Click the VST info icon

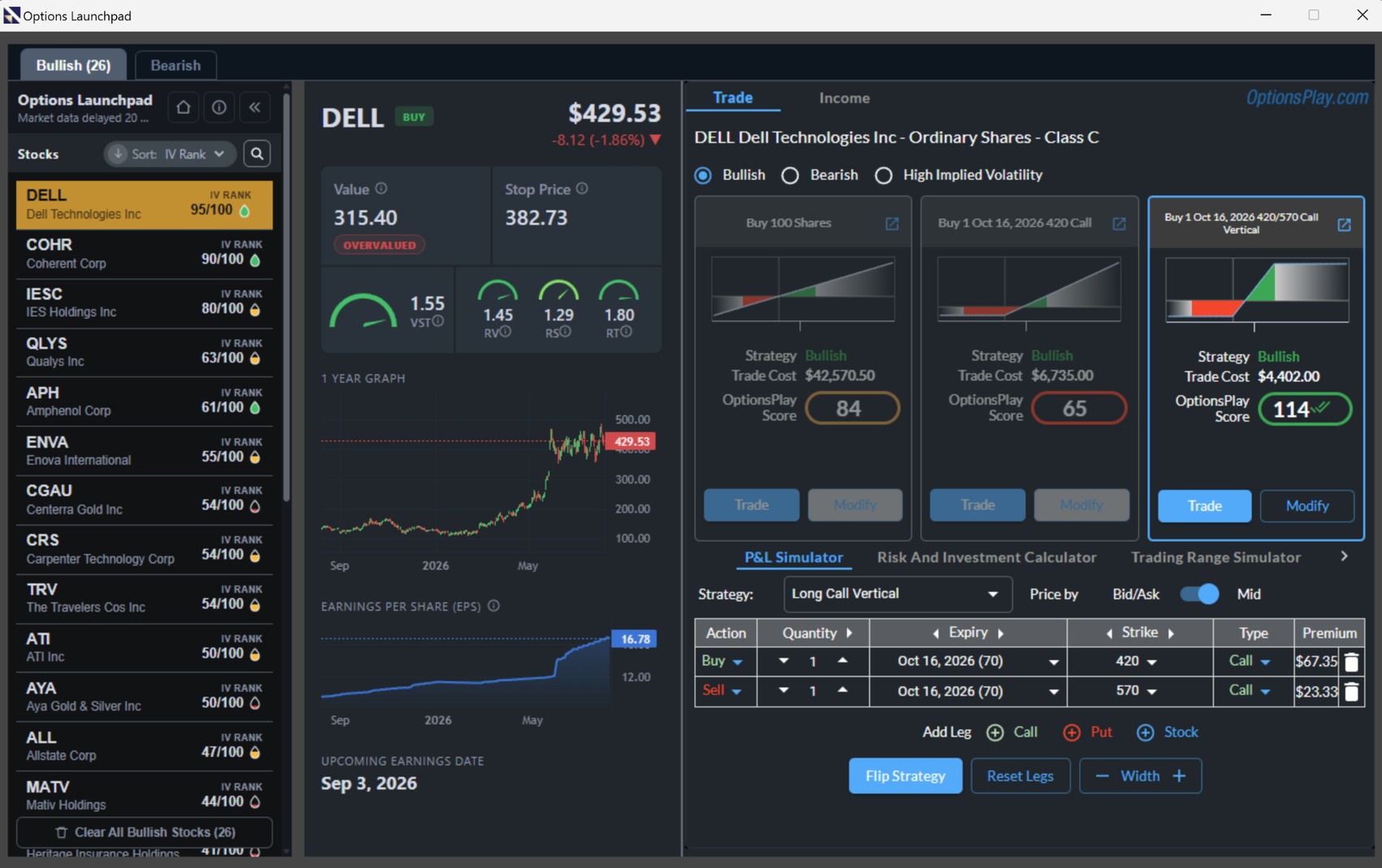click(438, 321)
